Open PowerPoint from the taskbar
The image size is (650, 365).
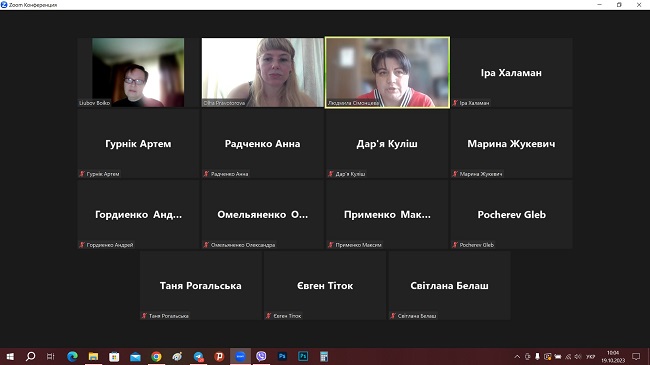click(219, 356)
